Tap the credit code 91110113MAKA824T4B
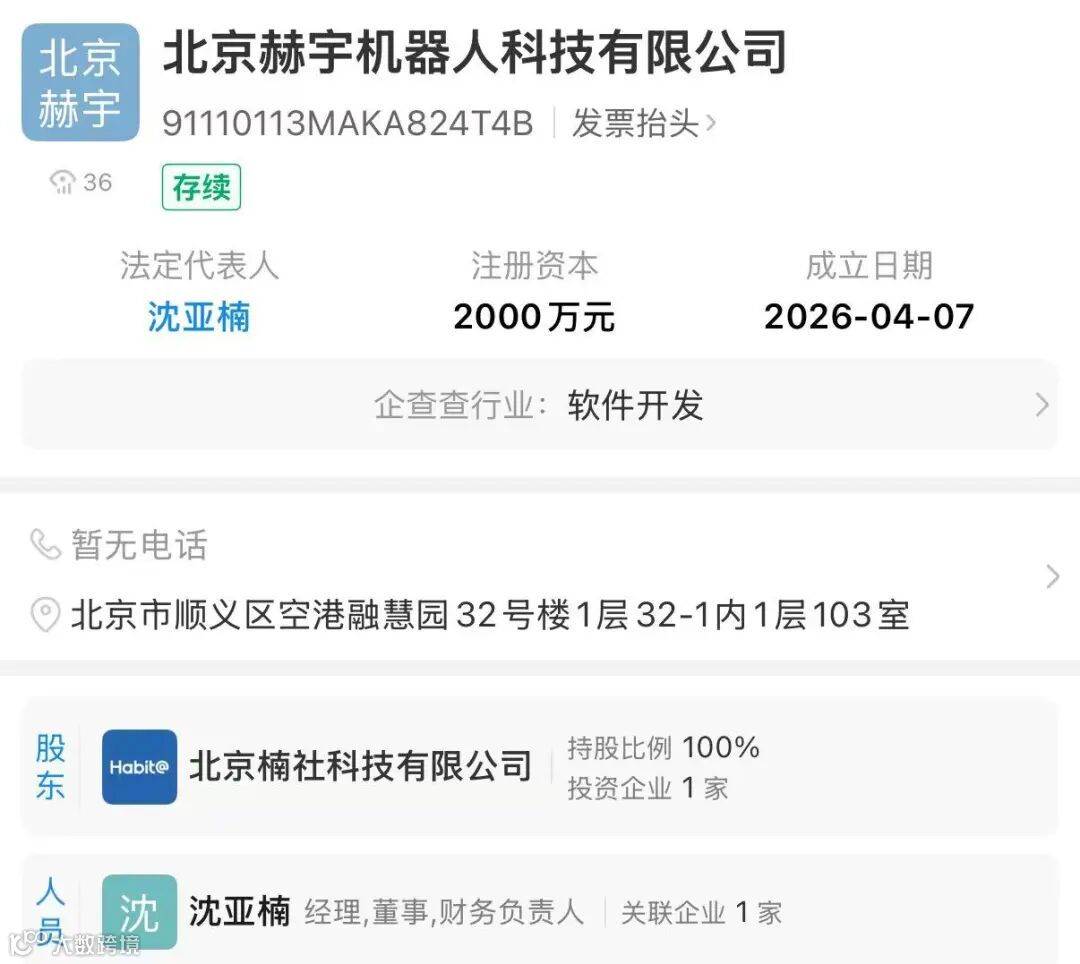Viewport: 1080px width, 964px height. coord(348,124)
